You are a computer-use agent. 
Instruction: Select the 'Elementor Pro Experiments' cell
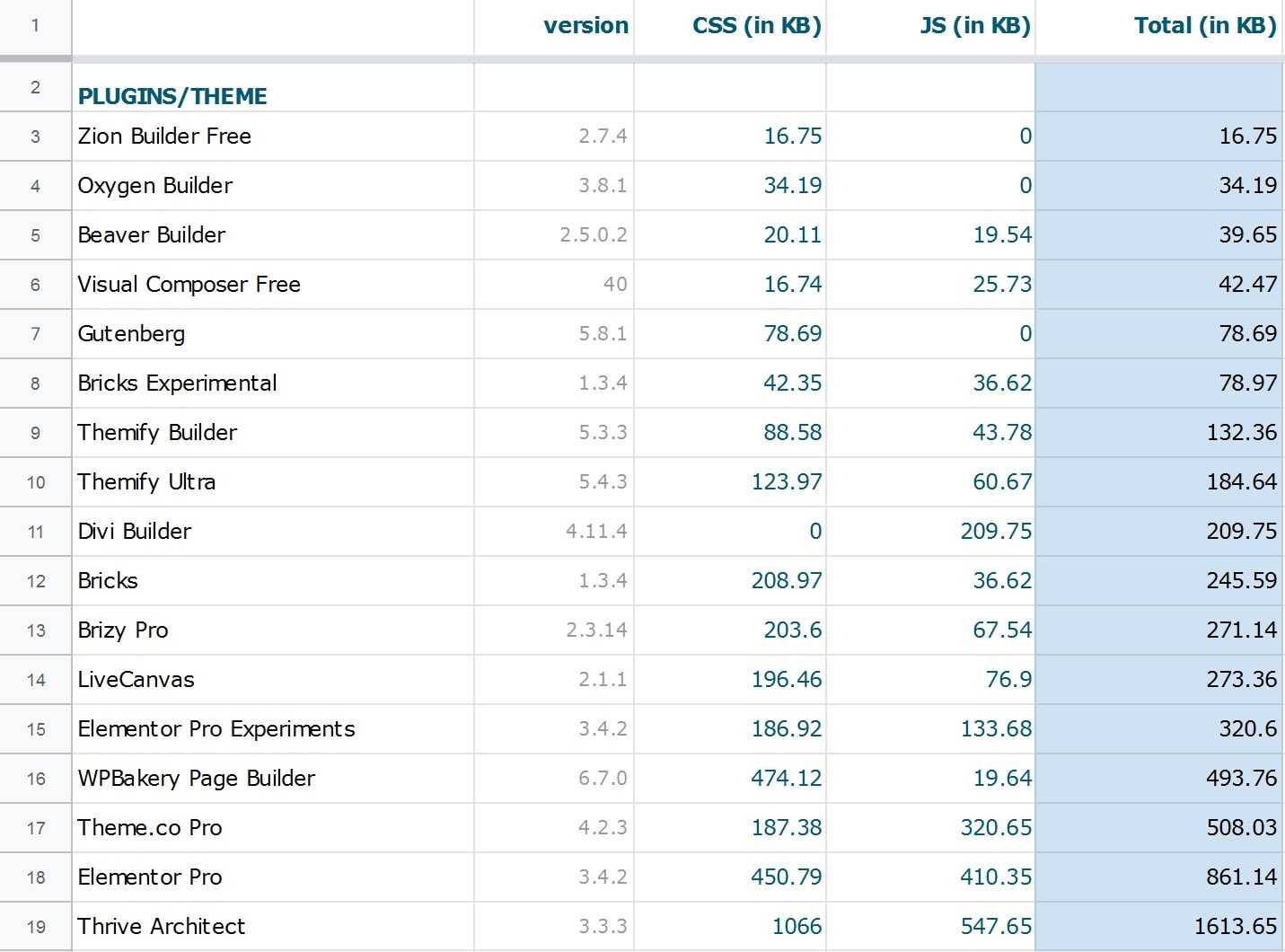(273, 729)
